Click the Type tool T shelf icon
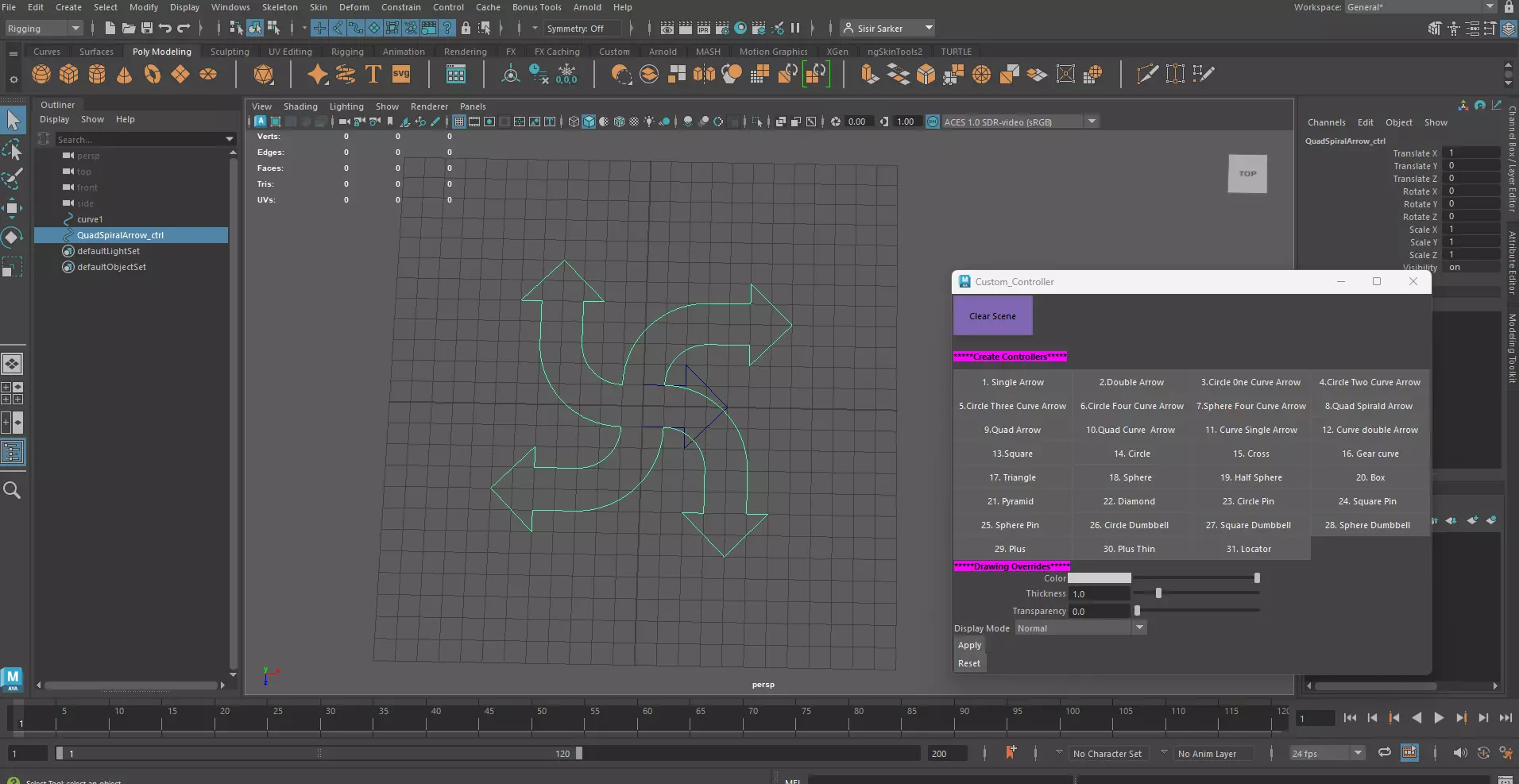The image size is (1519, 784). 373,75
